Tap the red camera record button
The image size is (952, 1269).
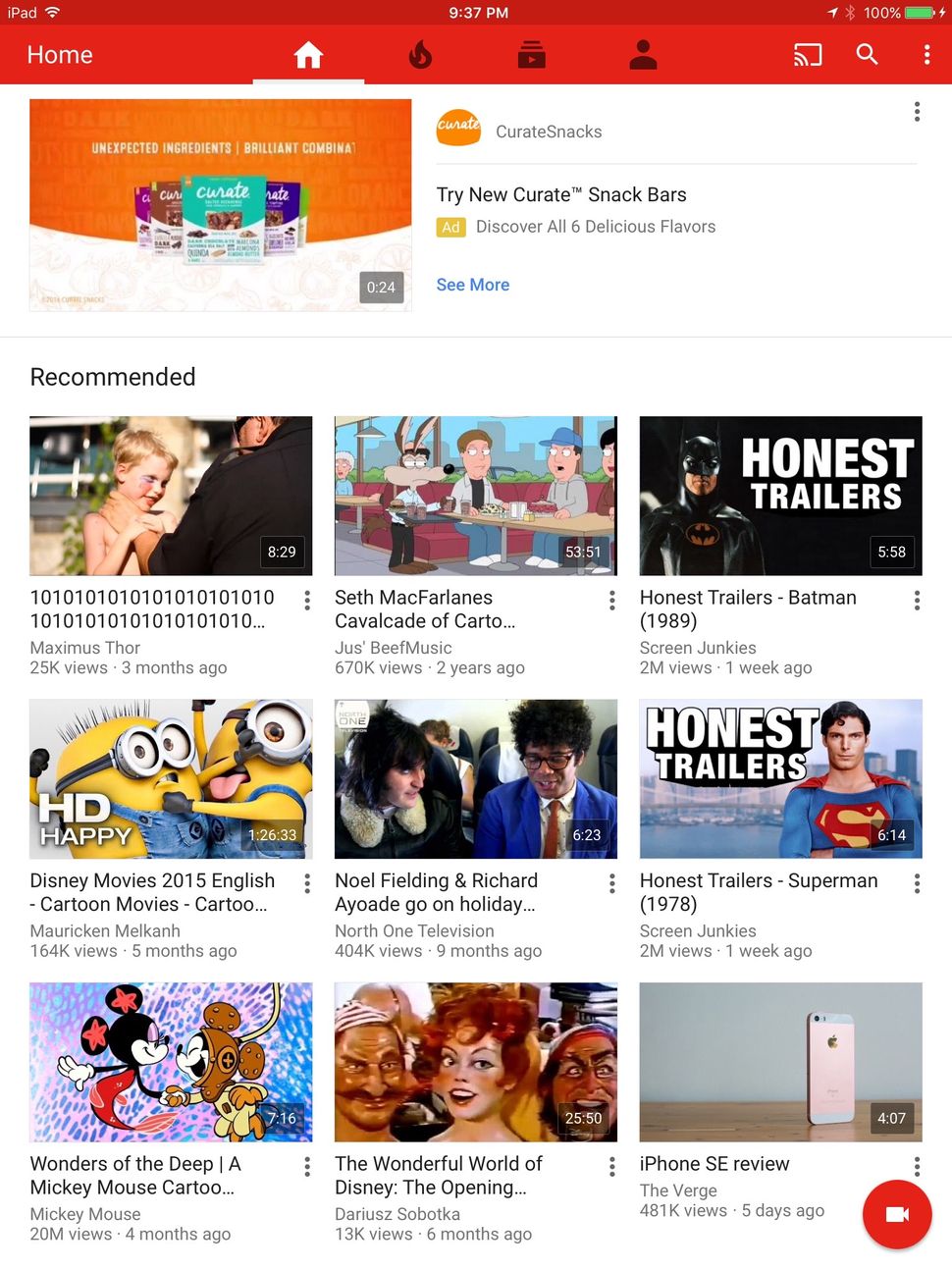coord(897,1214)
